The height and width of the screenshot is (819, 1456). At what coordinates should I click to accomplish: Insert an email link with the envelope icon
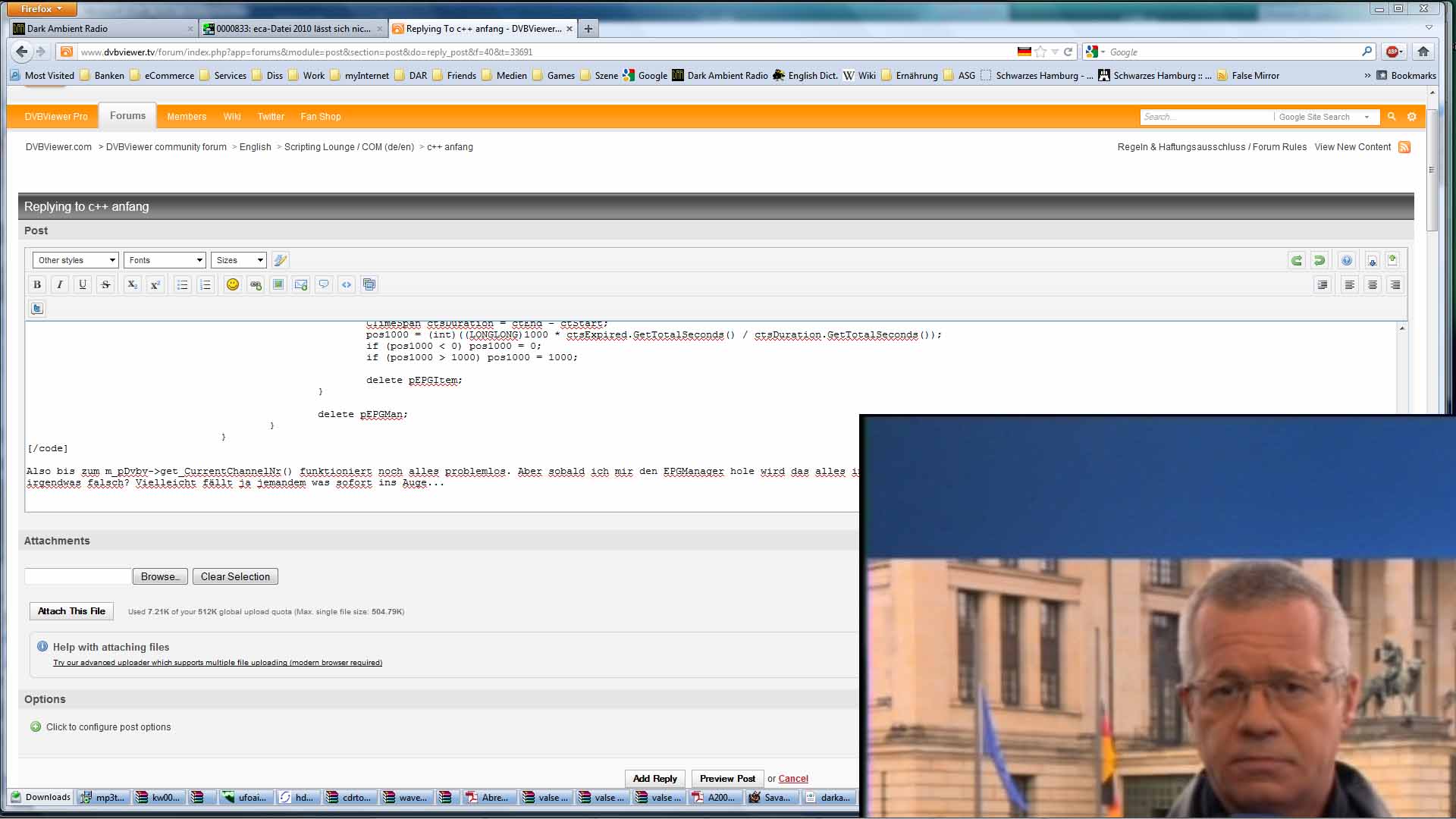point(301,284)
